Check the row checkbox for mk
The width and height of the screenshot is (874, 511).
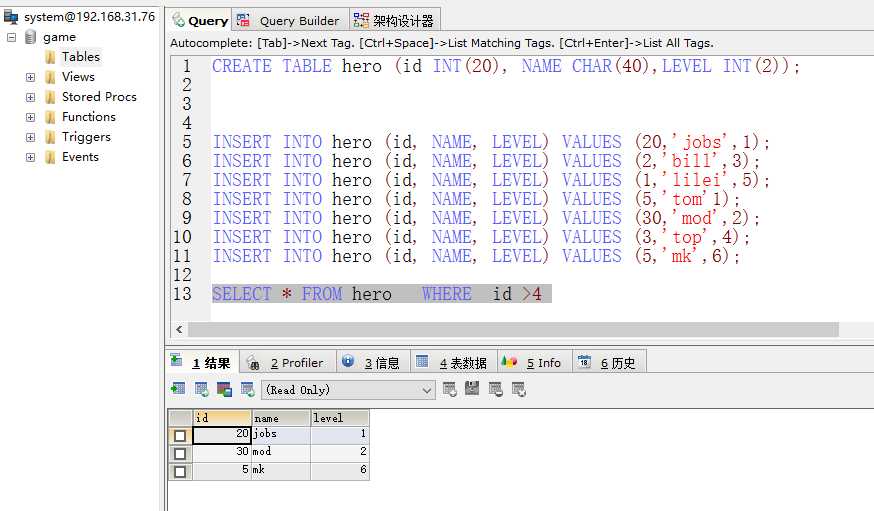(x=179, y=472)
